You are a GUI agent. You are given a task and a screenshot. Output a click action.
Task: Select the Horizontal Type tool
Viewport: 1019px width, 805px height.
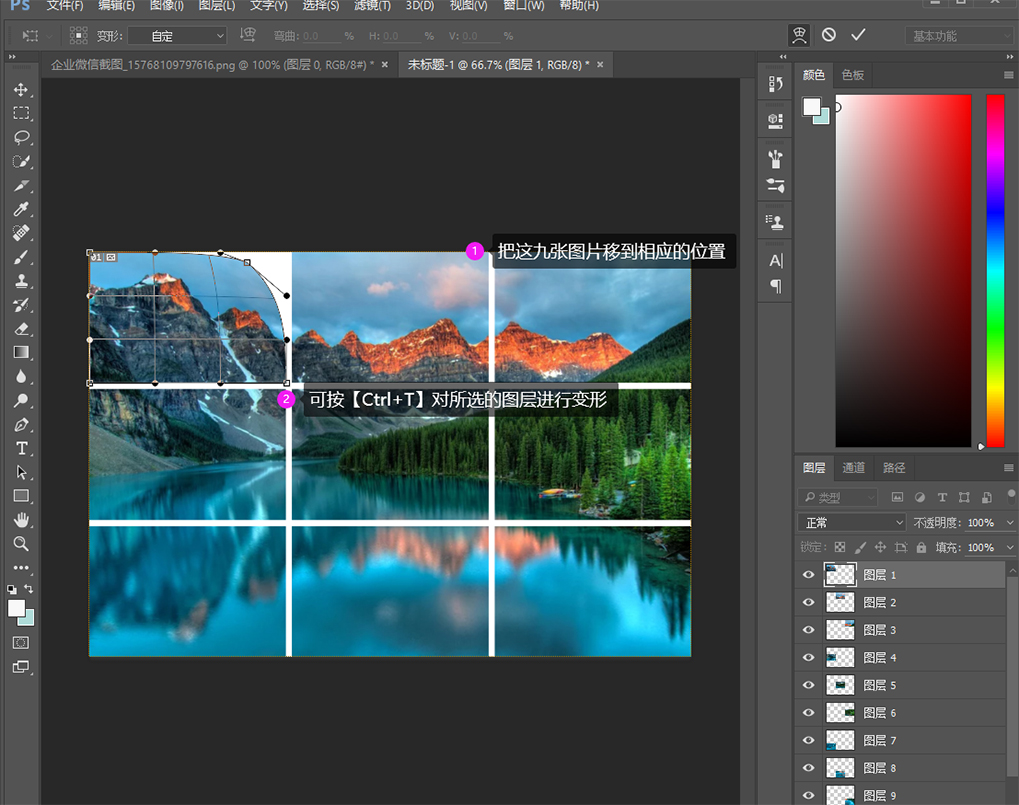[21, 448]
